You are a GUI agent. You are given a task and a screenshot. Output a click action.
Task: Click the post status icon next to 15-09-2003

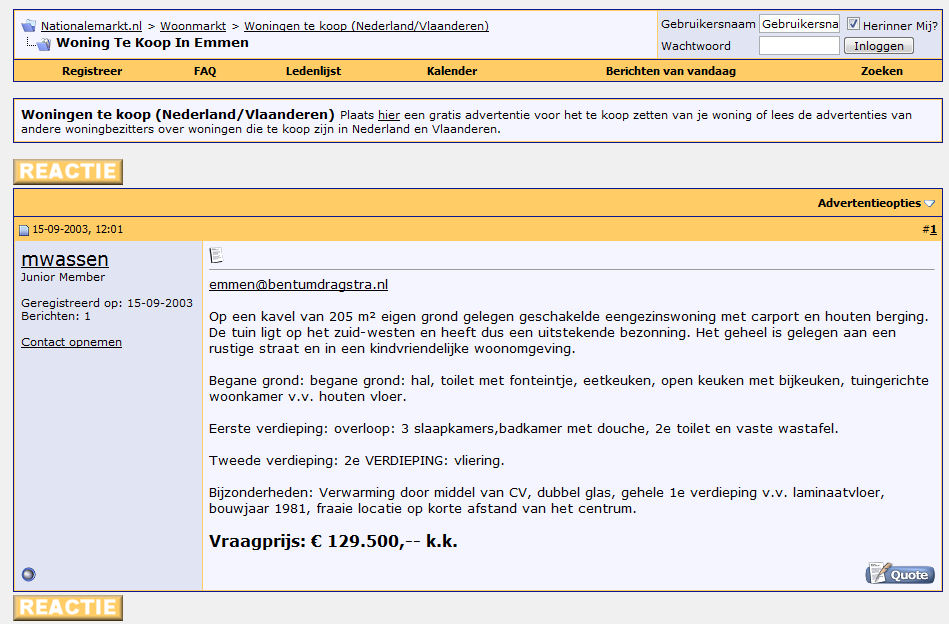24,230
